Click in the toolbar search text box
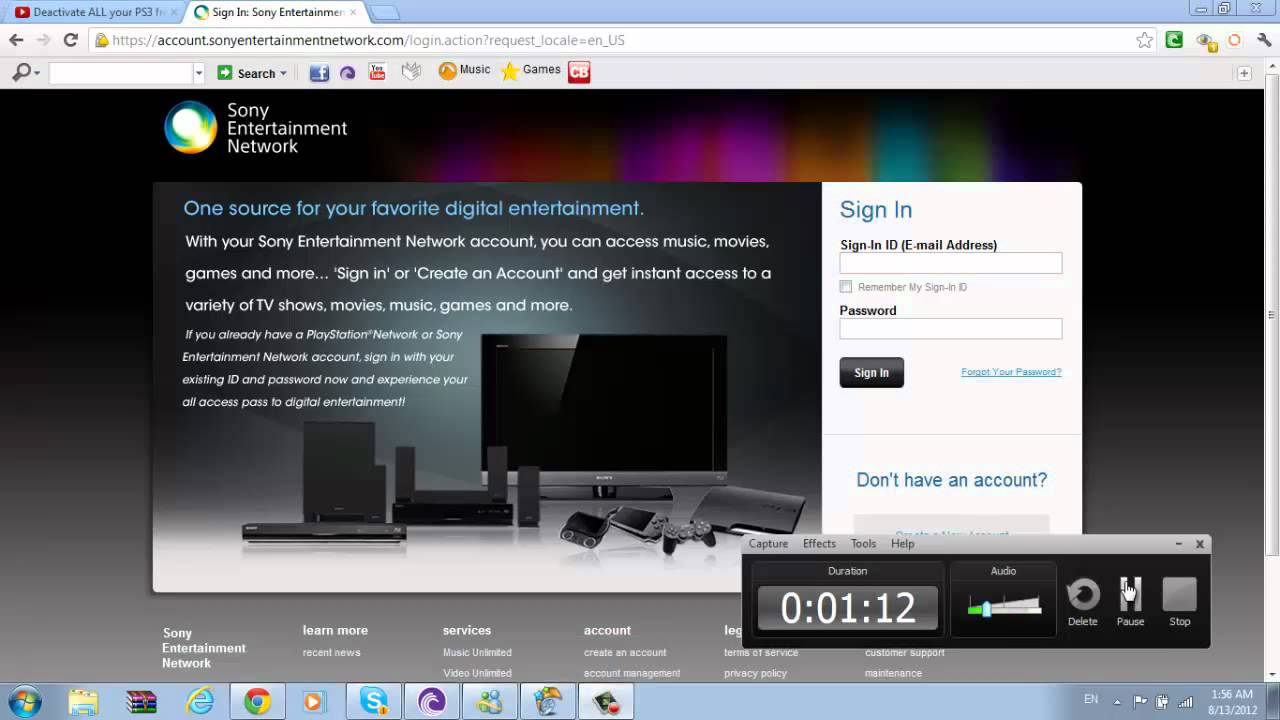 (x=120, y=73)
